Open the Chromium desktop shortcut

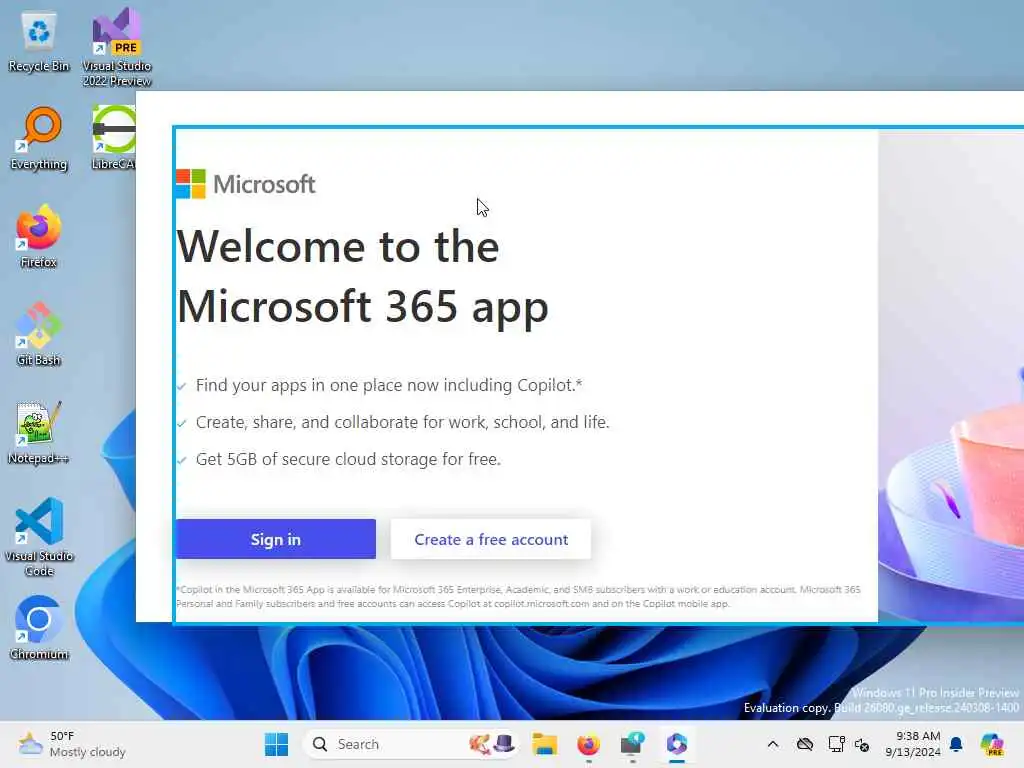[x=39, y=628]
